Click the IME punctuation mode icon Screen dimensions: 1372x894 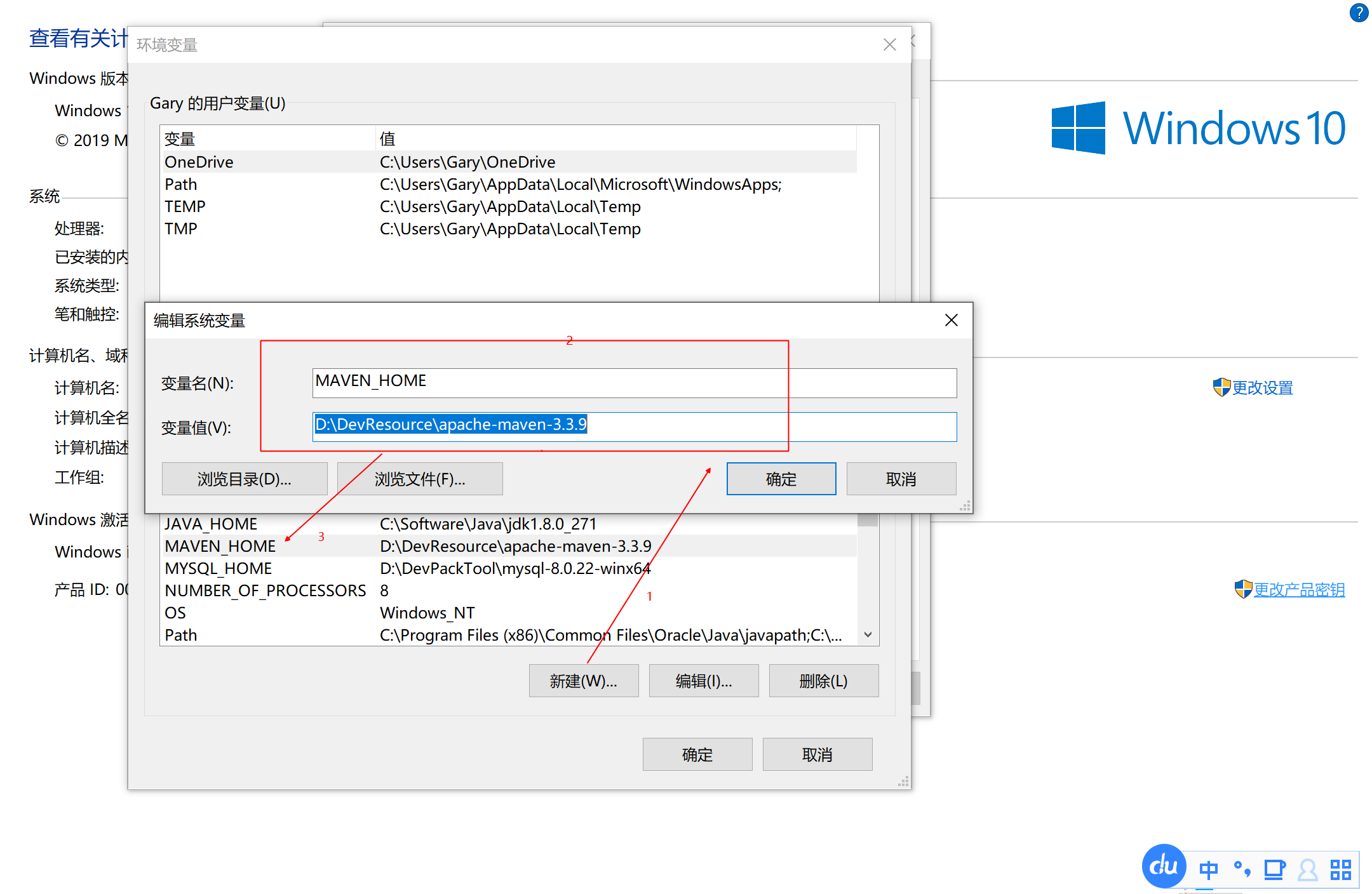click(x=1242, y=869)
